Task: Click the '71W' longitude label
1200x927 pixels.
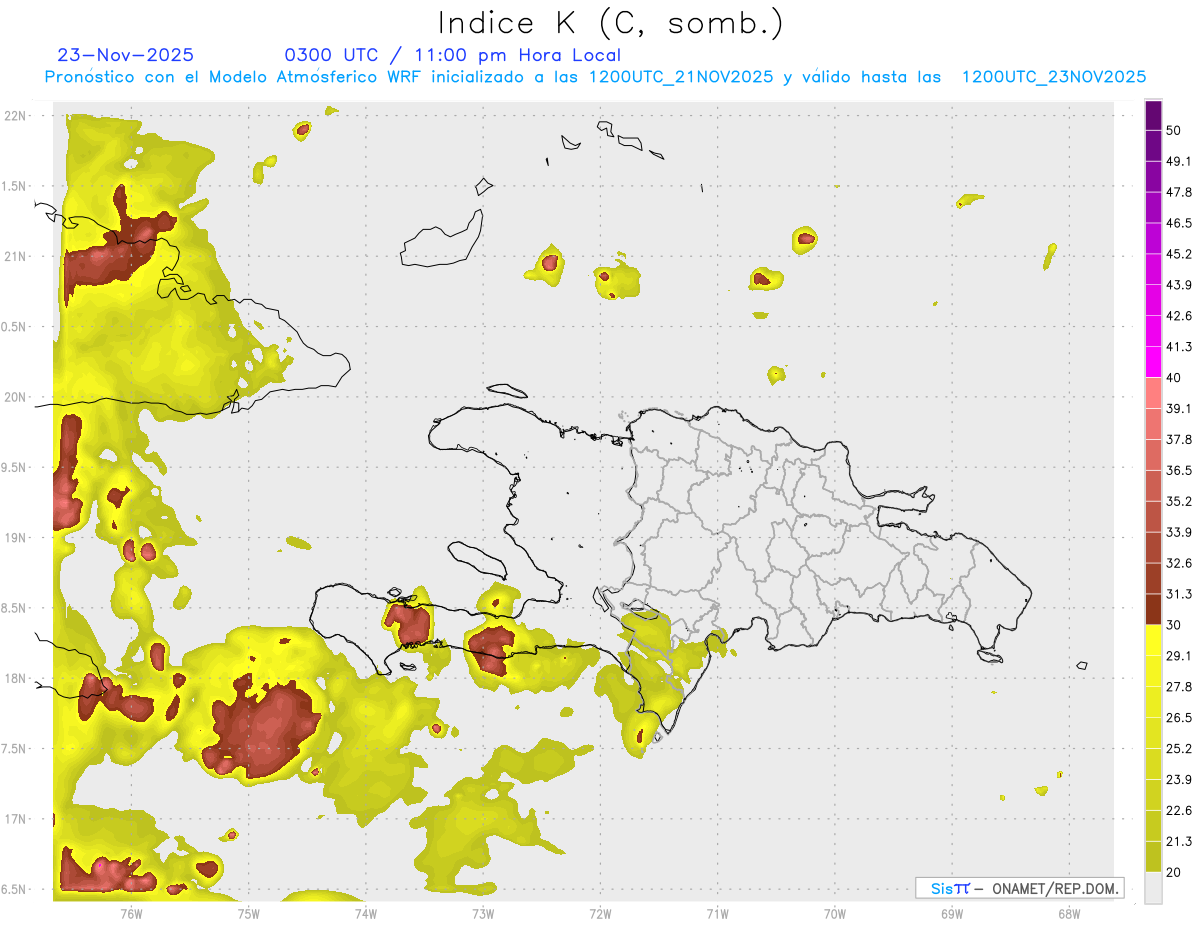Action: [x=717, y=913]
